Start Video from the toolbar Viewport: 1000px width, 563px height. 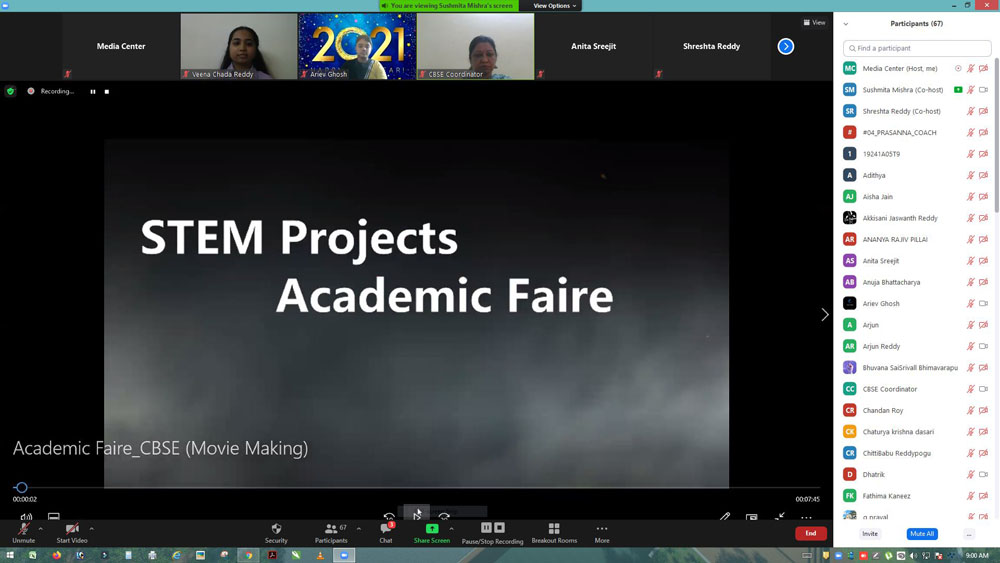72,532
